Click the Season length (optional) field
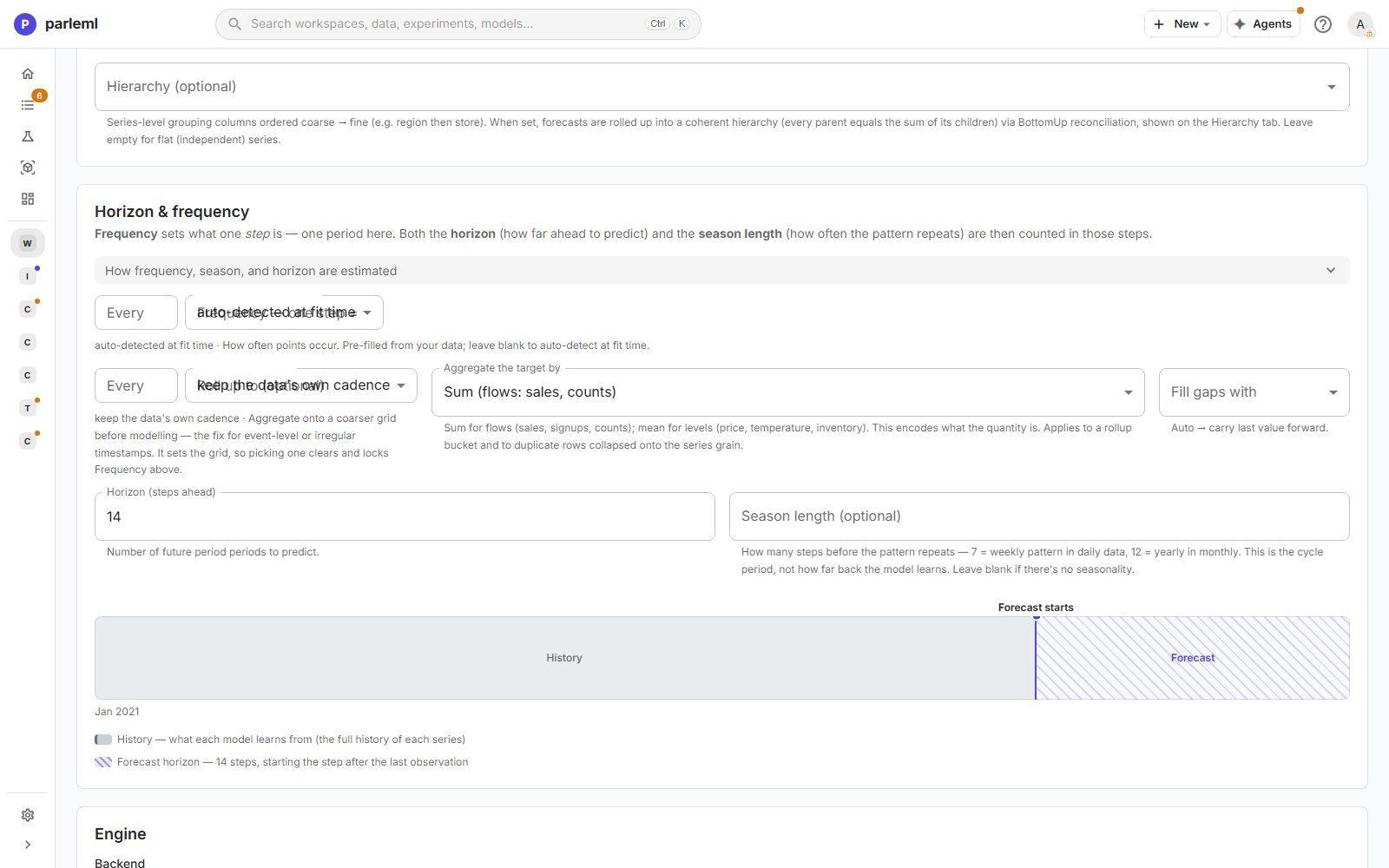This screenshot has height=868, width=1389. click(1039, 516)
